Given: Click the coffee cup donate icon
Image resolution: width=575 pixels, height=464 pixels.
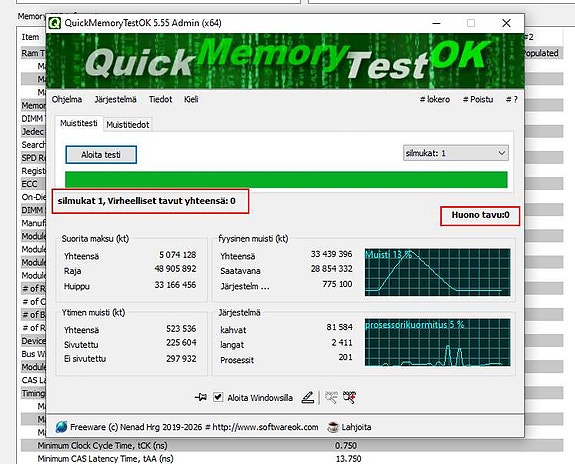Looking at the screenshot, I should click(x=332, y=427).
